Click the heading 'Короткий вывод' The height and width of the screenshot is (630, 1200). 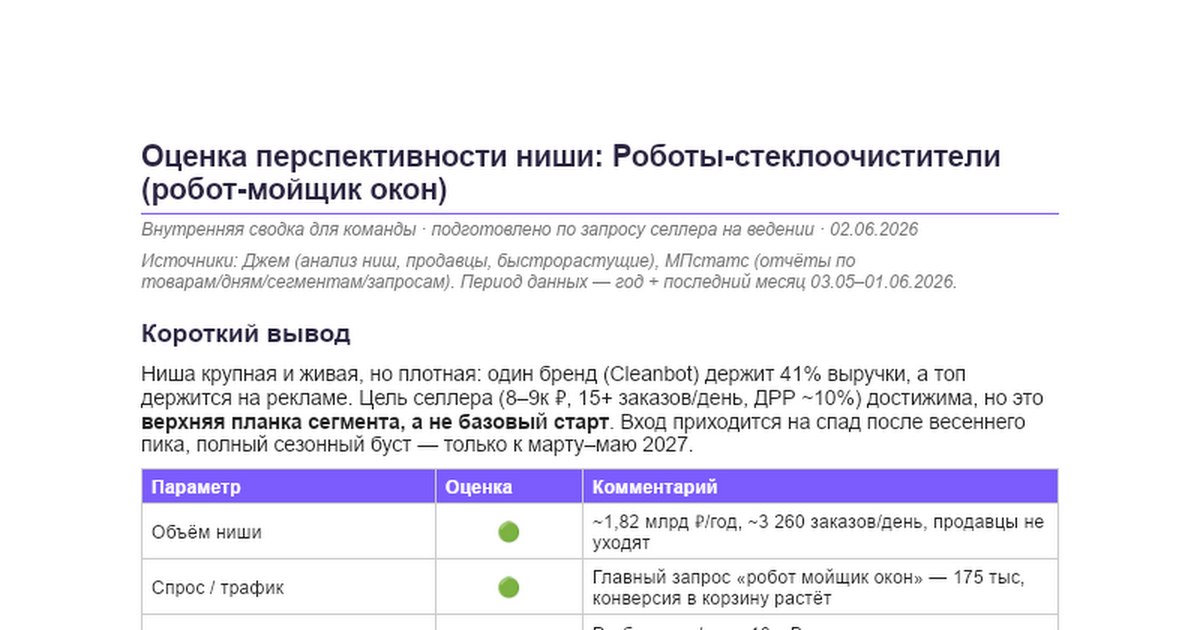(x=245, y=333)
